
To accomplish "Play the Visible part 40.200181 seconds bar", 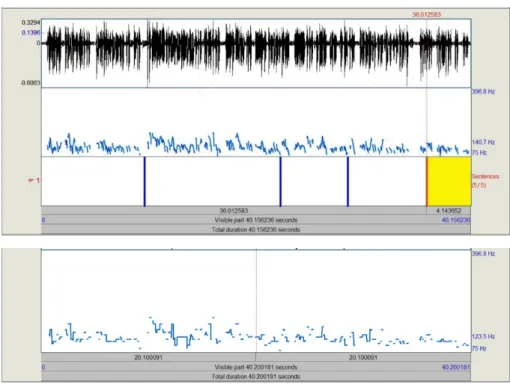I will pyautogui.click(x=256, y=367).
